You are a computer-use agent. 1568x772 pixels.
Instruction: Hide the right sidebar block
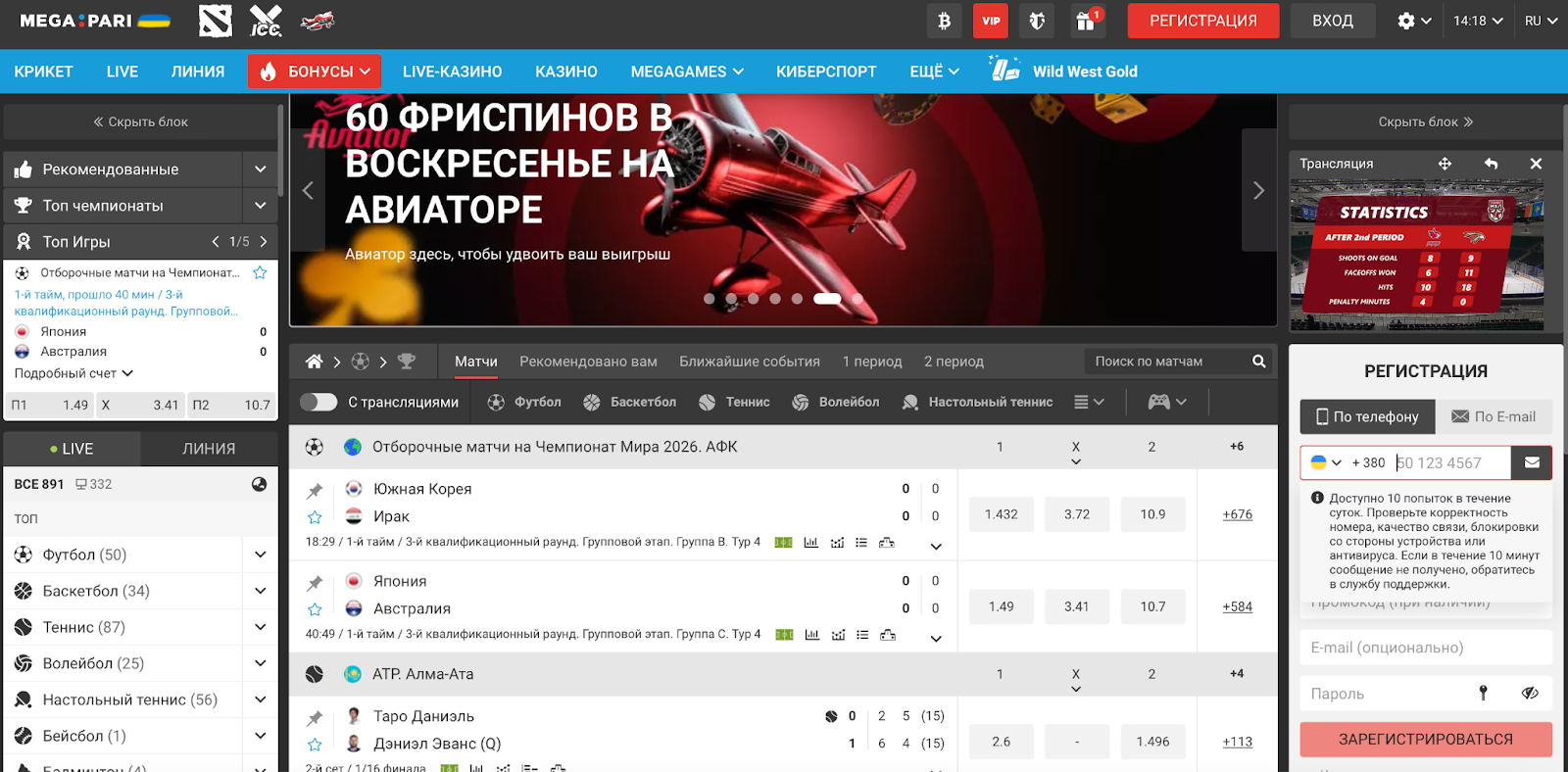point(1426,121)
